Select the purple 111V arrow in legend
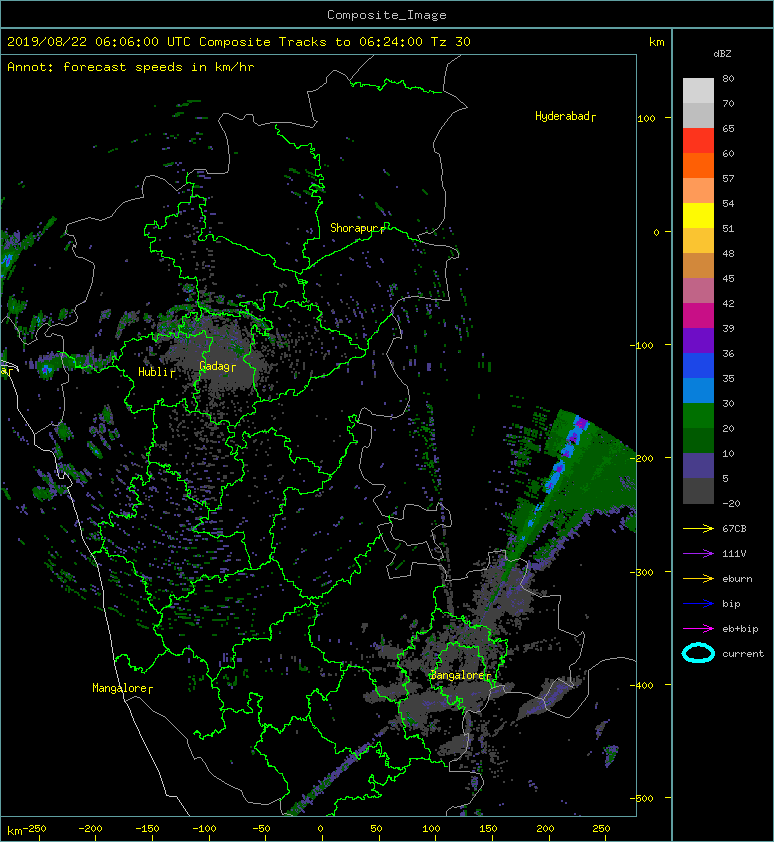This screenshot has width=774, height=842. [x=698, y=554]
